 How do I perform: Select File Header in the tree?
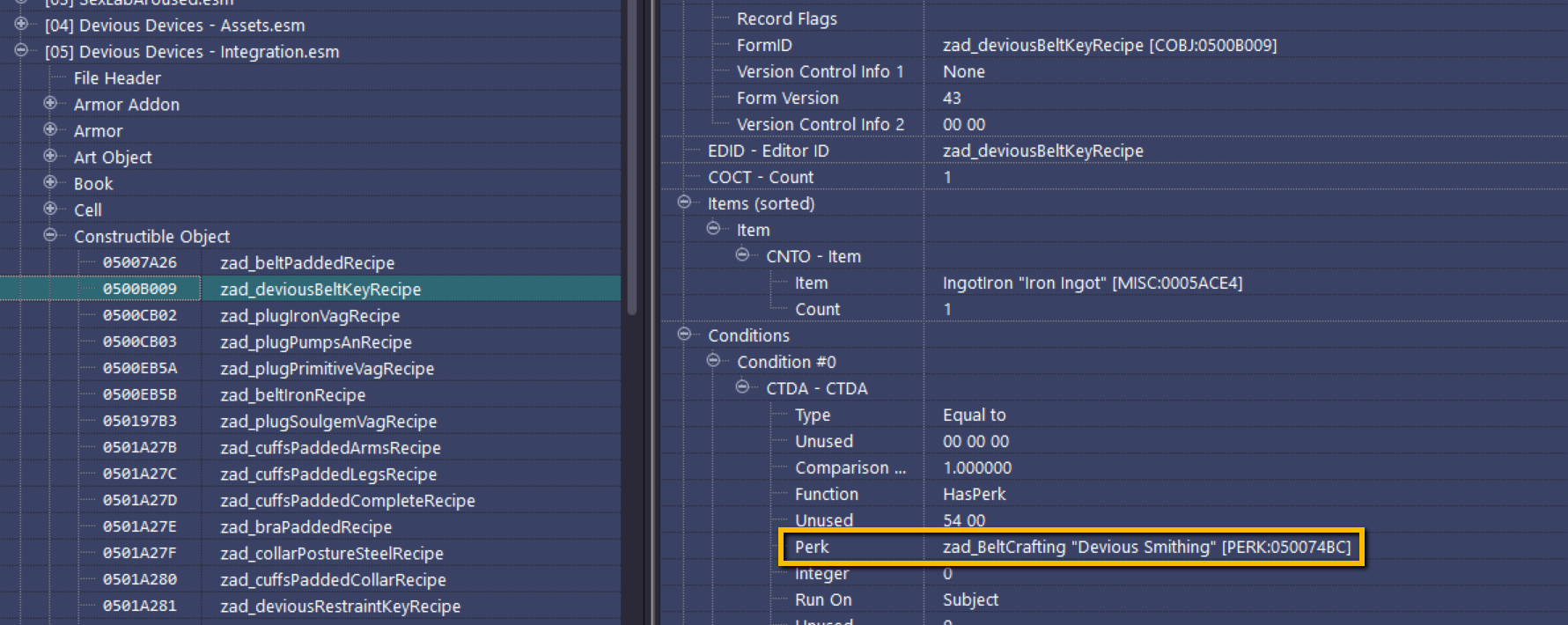click(x=117, y=78)
